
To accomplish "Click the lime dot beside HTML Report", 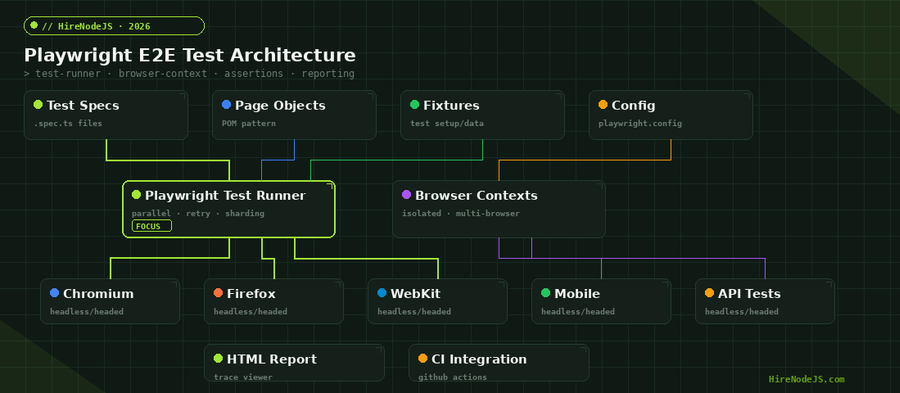I will (218, 358).
